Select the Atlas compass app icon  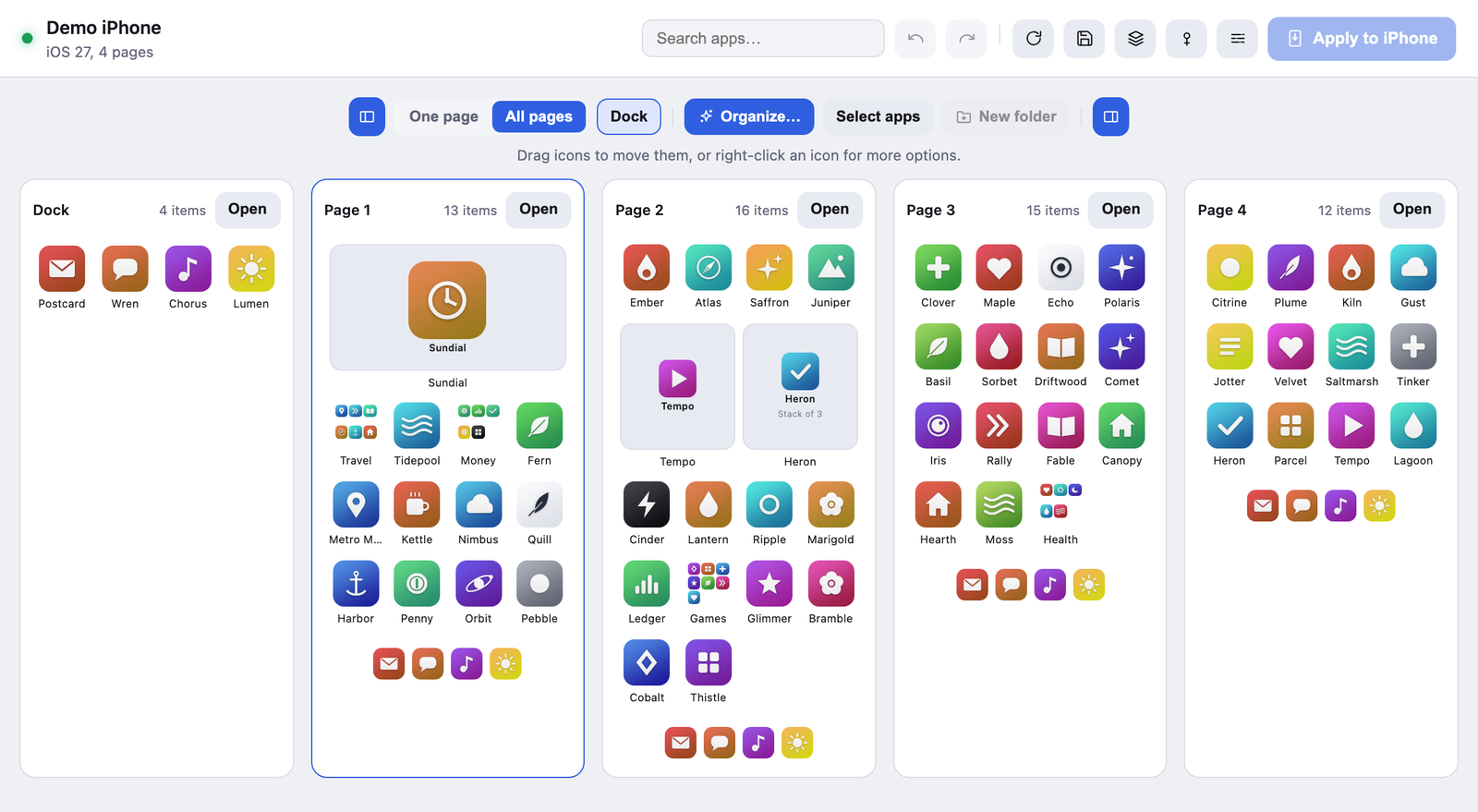click(709, 268)
